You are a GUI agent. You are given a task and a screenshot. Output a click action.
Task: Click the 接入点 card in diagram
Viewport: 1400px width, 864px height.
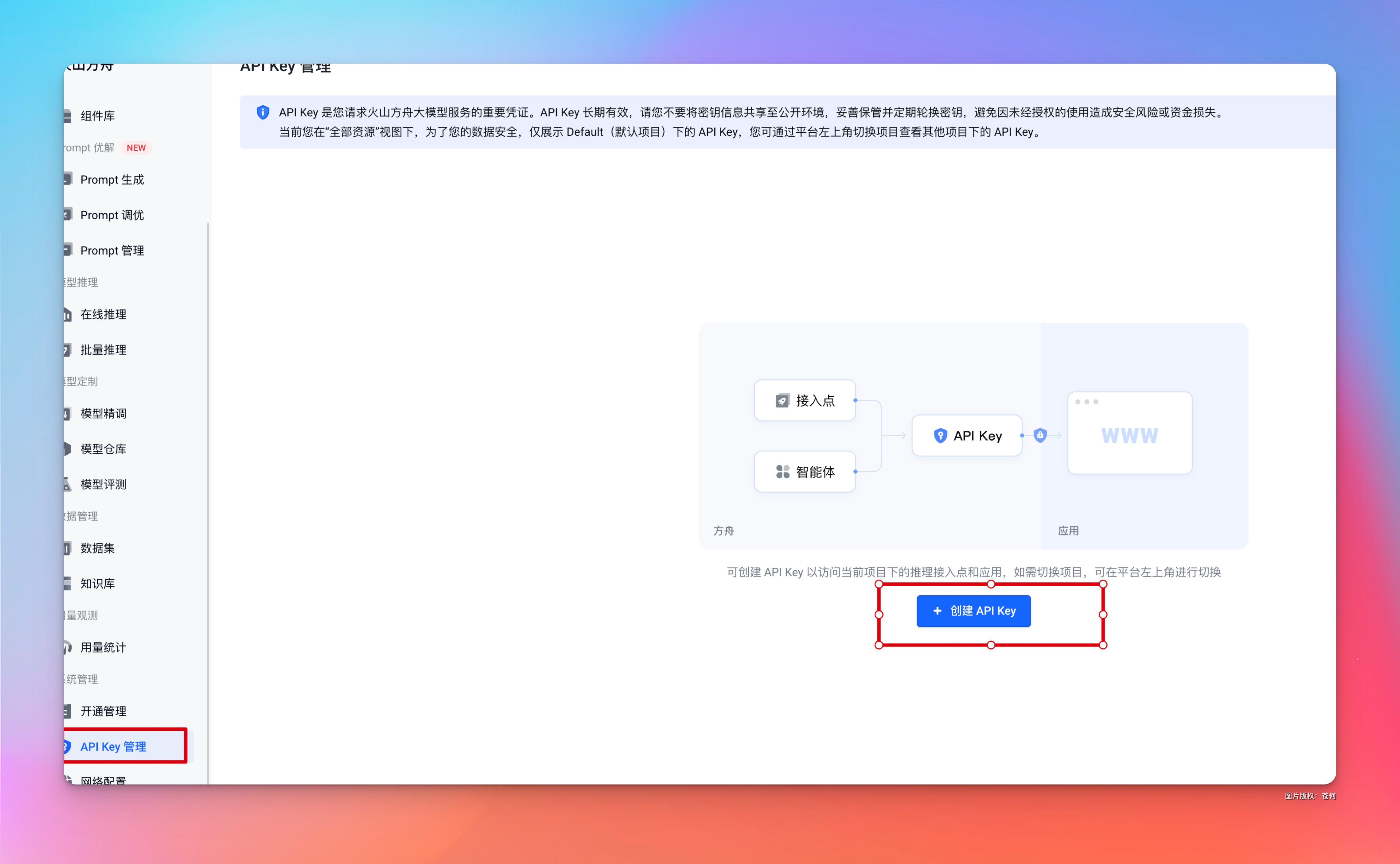coord(805,401)
